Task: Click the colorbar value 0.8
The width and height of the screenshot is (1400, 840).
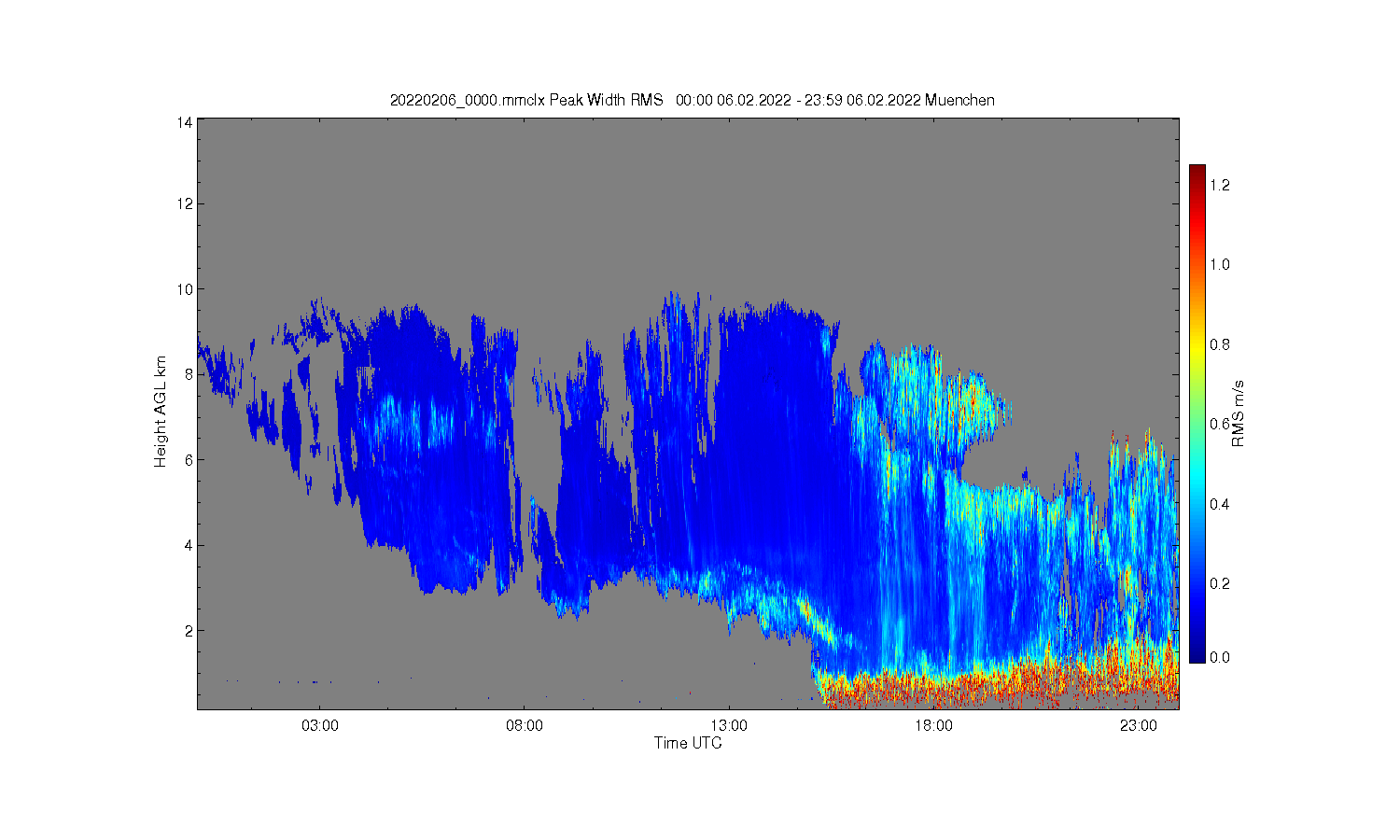Action: [1220, 345]
